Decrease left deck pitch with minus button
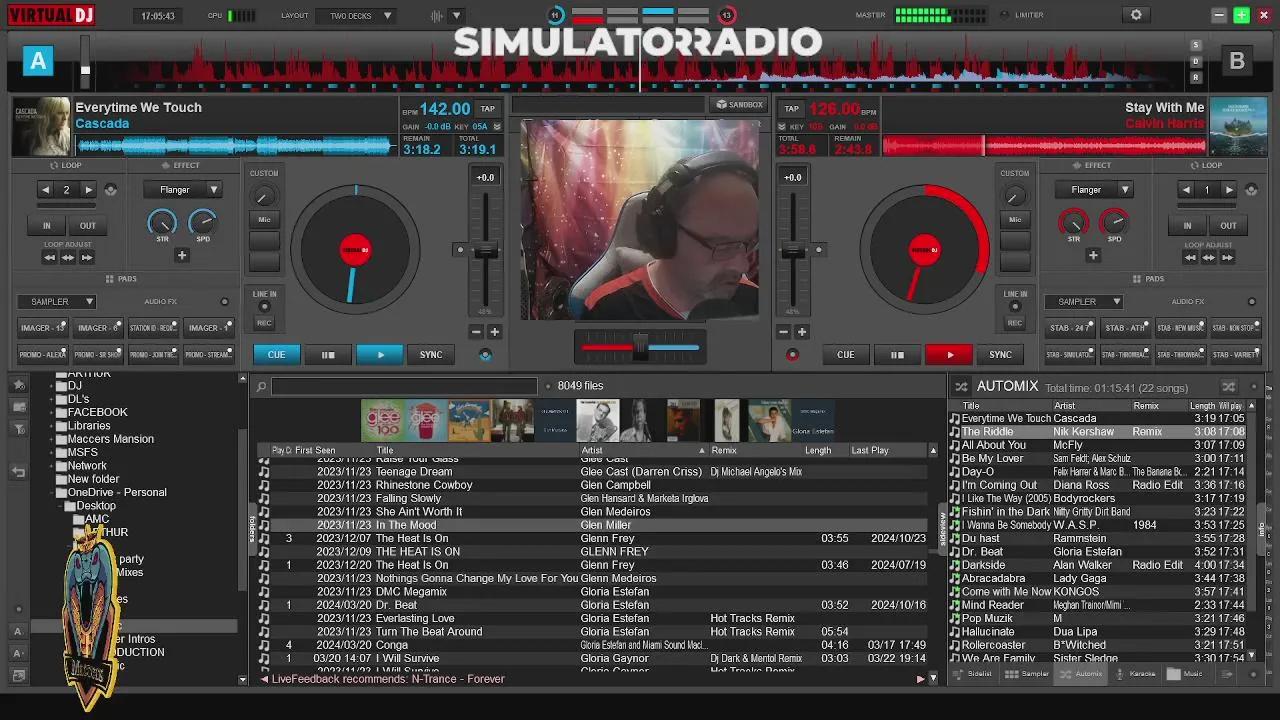 [x=477, y=331]
